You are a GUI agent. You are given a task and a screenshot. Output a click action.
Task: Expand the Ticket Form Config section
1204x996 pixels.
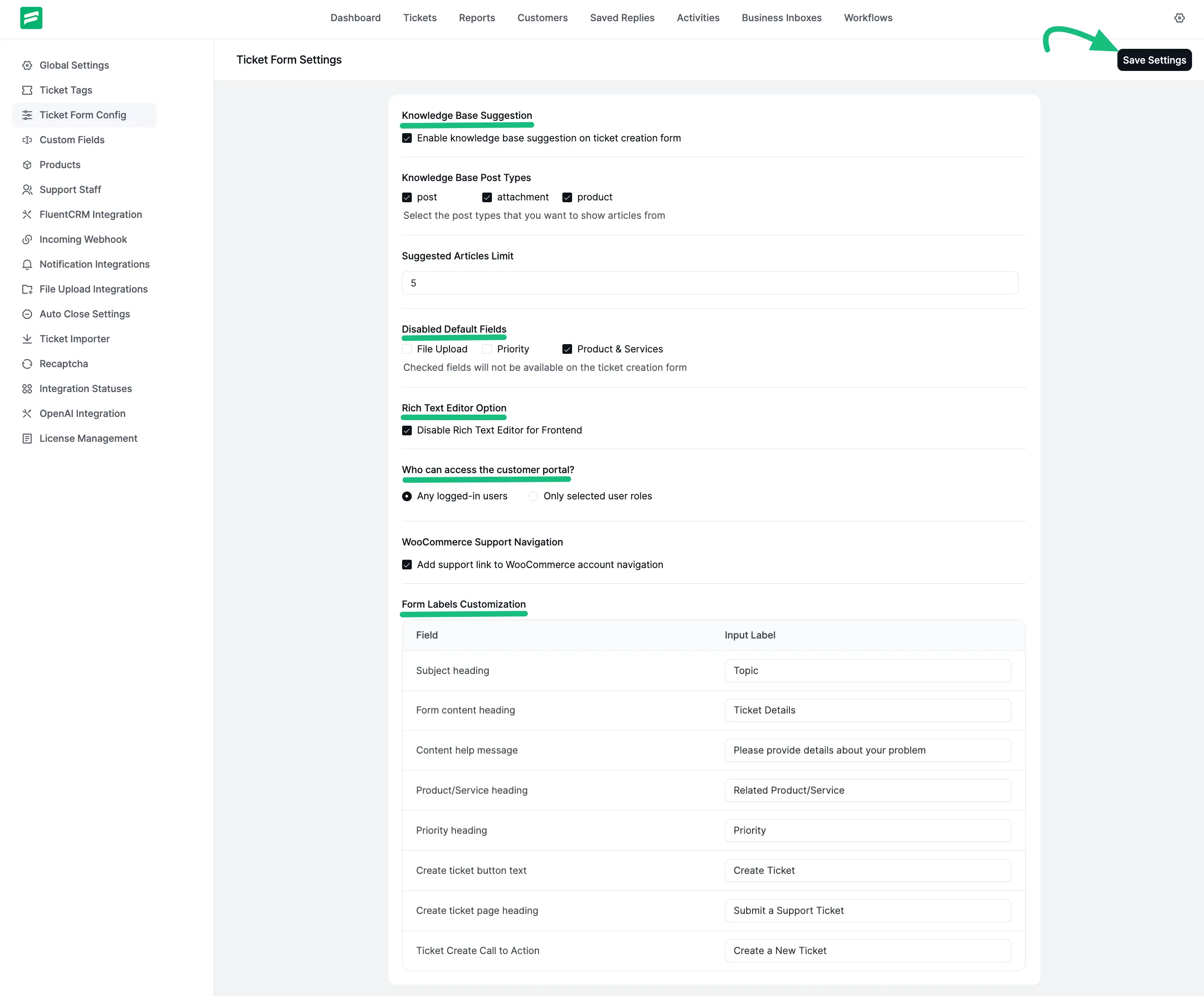point(83,115)
